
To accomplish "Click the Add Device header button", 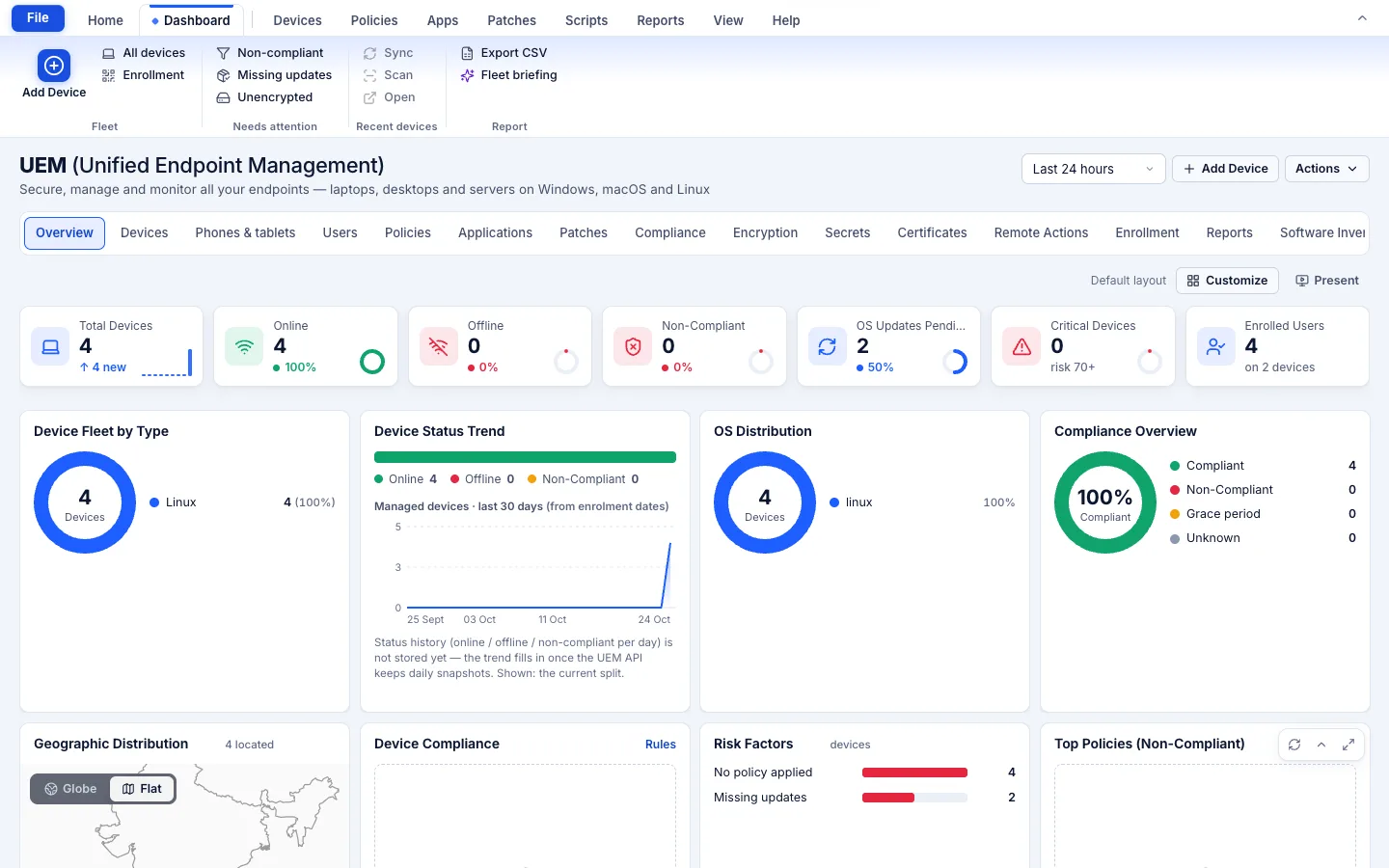I will 1225,169.
